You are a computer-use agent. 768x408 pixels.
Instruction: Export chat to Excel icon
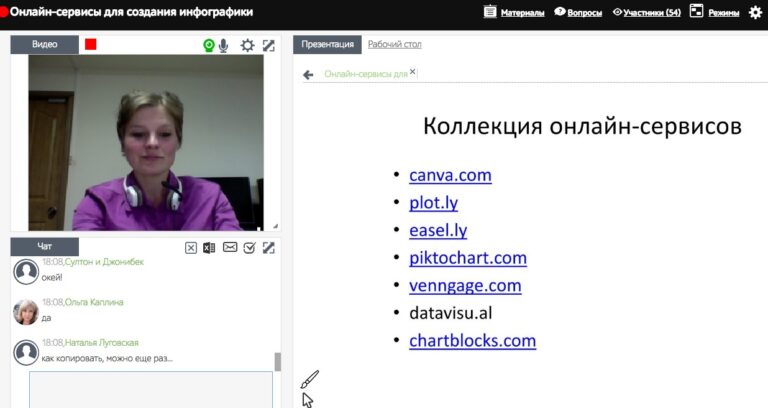(x=209, y=248)
